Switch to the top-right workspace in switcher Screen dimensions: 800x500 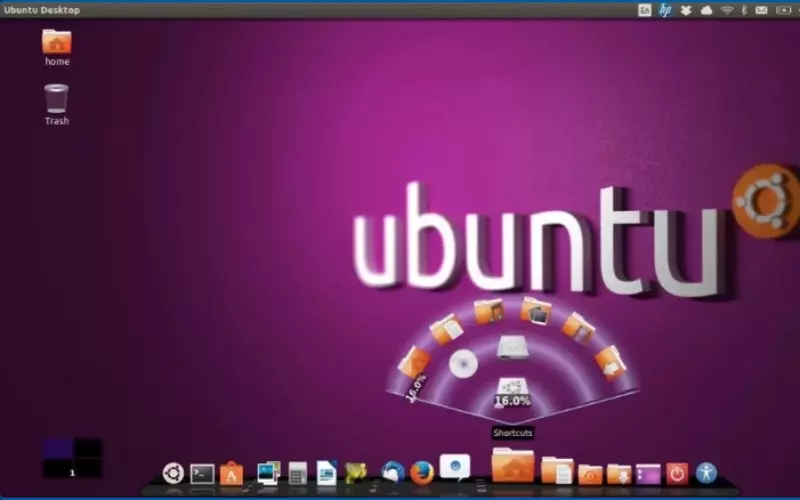click(x=87, y=448)
